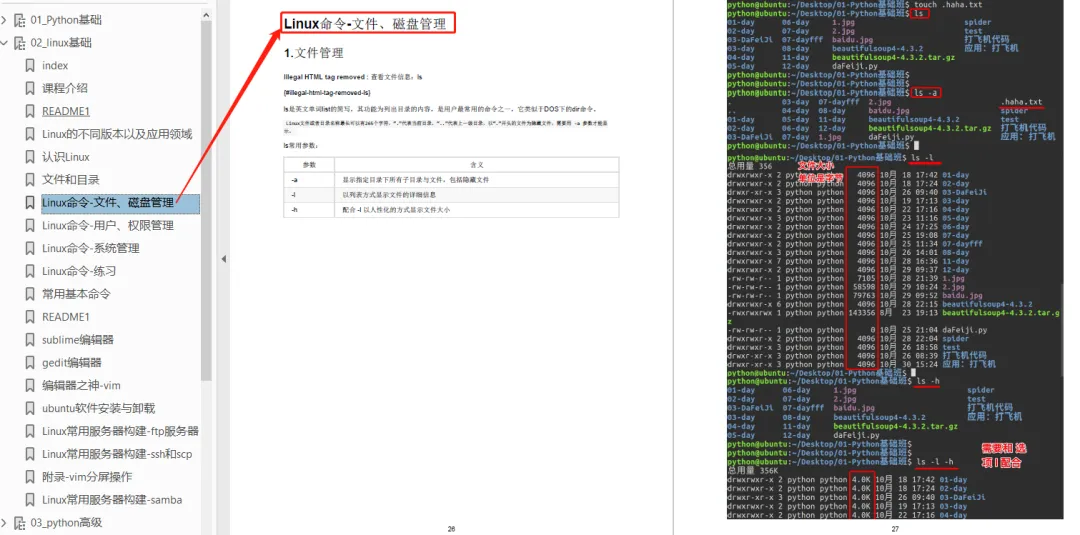Viewport: 1080px width, 535px height.
Task: Jump to gedit编辑器 bookmark
Action: tap(72, 363)
